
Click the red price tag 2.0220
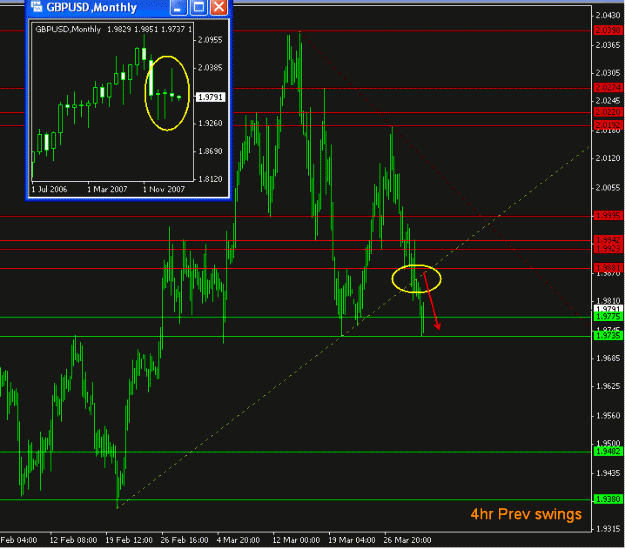click(608, 112)
